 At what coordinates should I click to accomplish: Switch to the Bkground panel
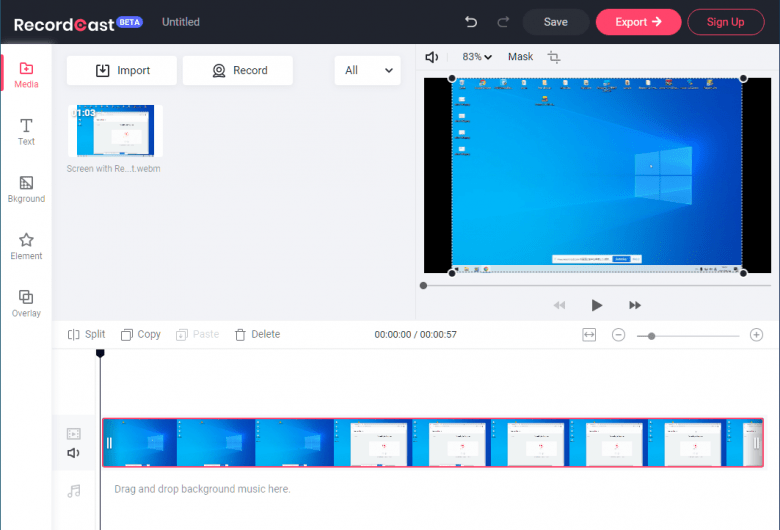(x=26, y=189)
